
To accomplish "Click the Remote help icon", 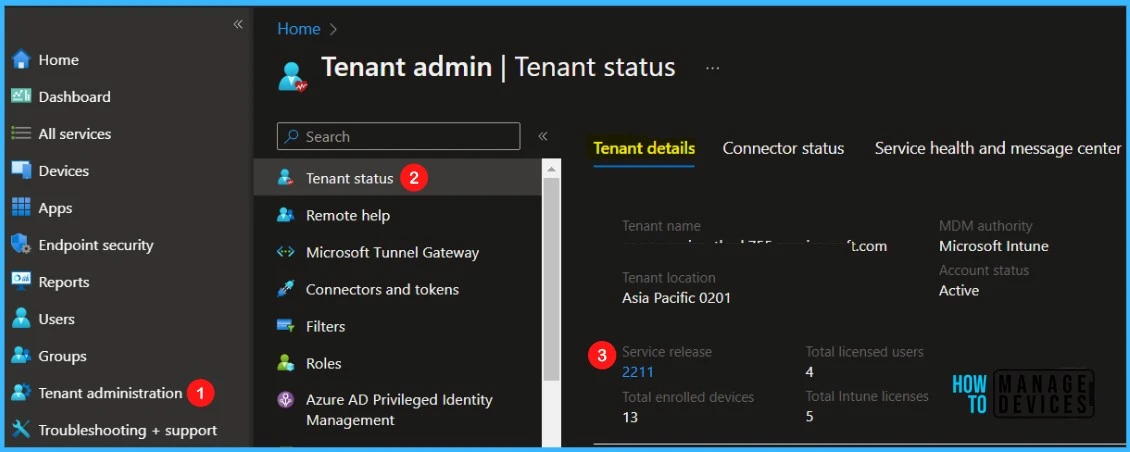I will pyautogui.click(x=286, y=215).
